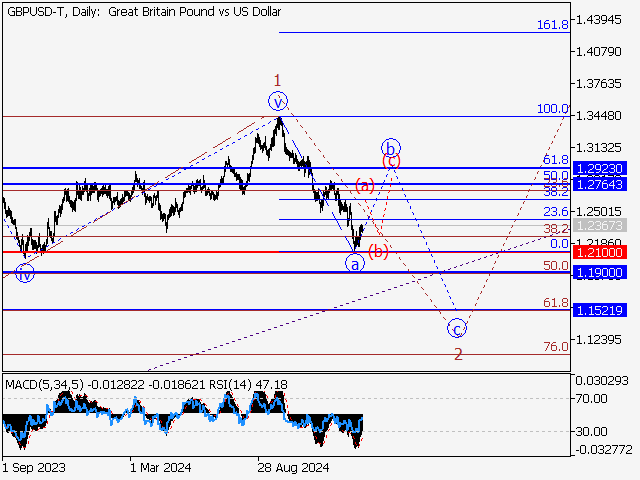Select the circled blue 'a' wave marker
This screenshot has height=480, width=640.
pos(354,263)
